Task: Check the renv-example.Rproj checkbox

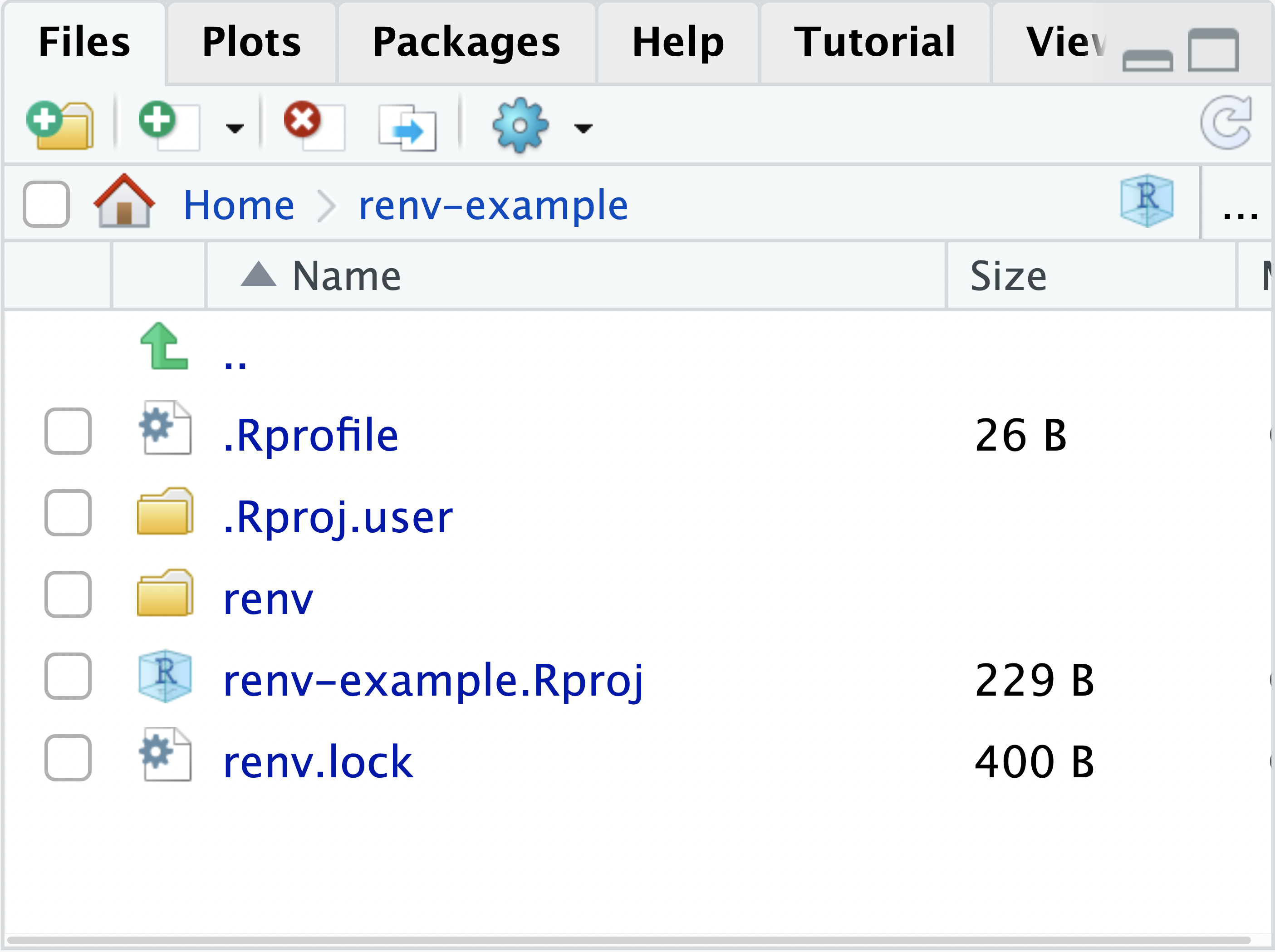Action: pos(68,676)
